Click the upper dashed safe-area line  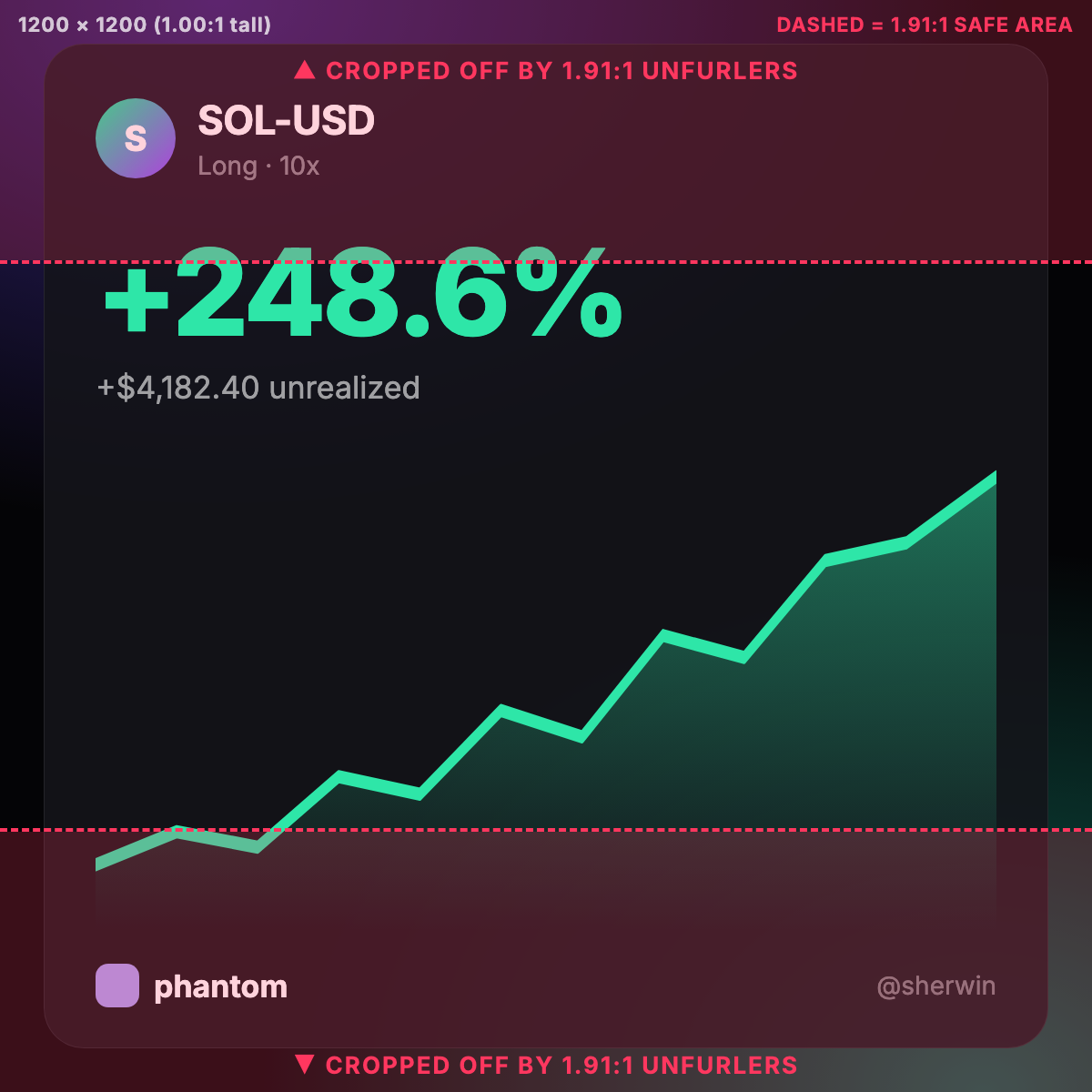tap(546, 262)
